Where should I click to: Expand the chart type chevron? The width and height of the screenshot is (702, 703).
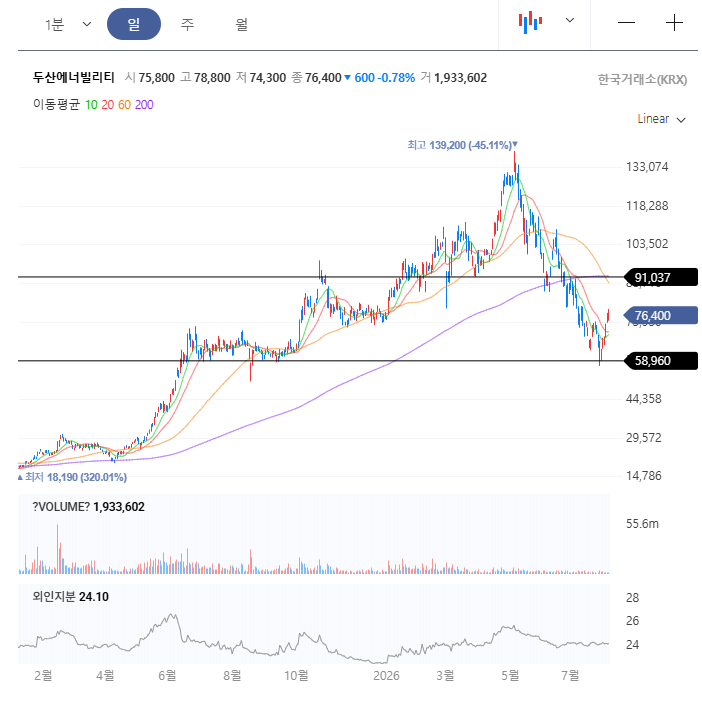tap(570, 20)
